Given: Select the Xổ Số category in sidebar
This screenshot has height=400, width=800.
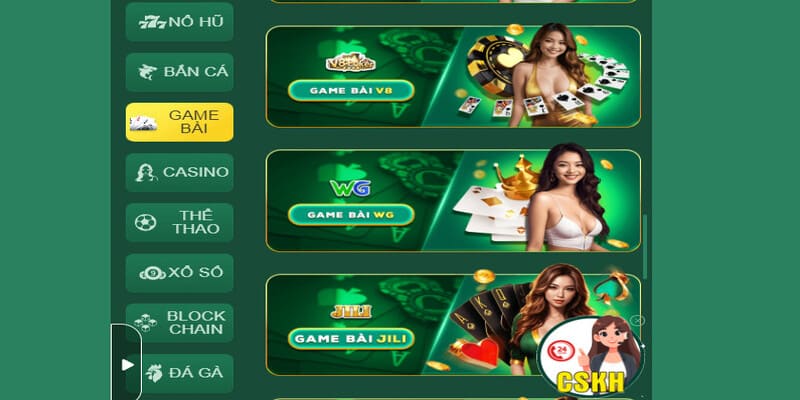Looking at the screenshot, I should coord(180,273).
